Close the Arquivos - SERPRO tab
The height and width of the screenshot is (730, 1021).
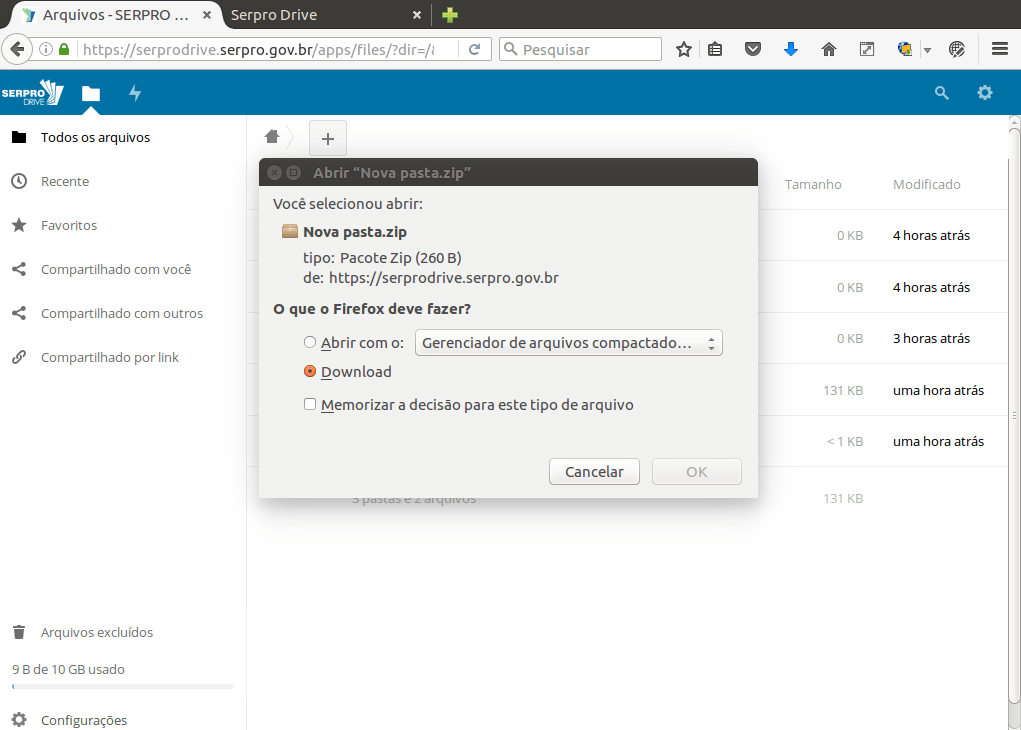(x=207, y=15)
